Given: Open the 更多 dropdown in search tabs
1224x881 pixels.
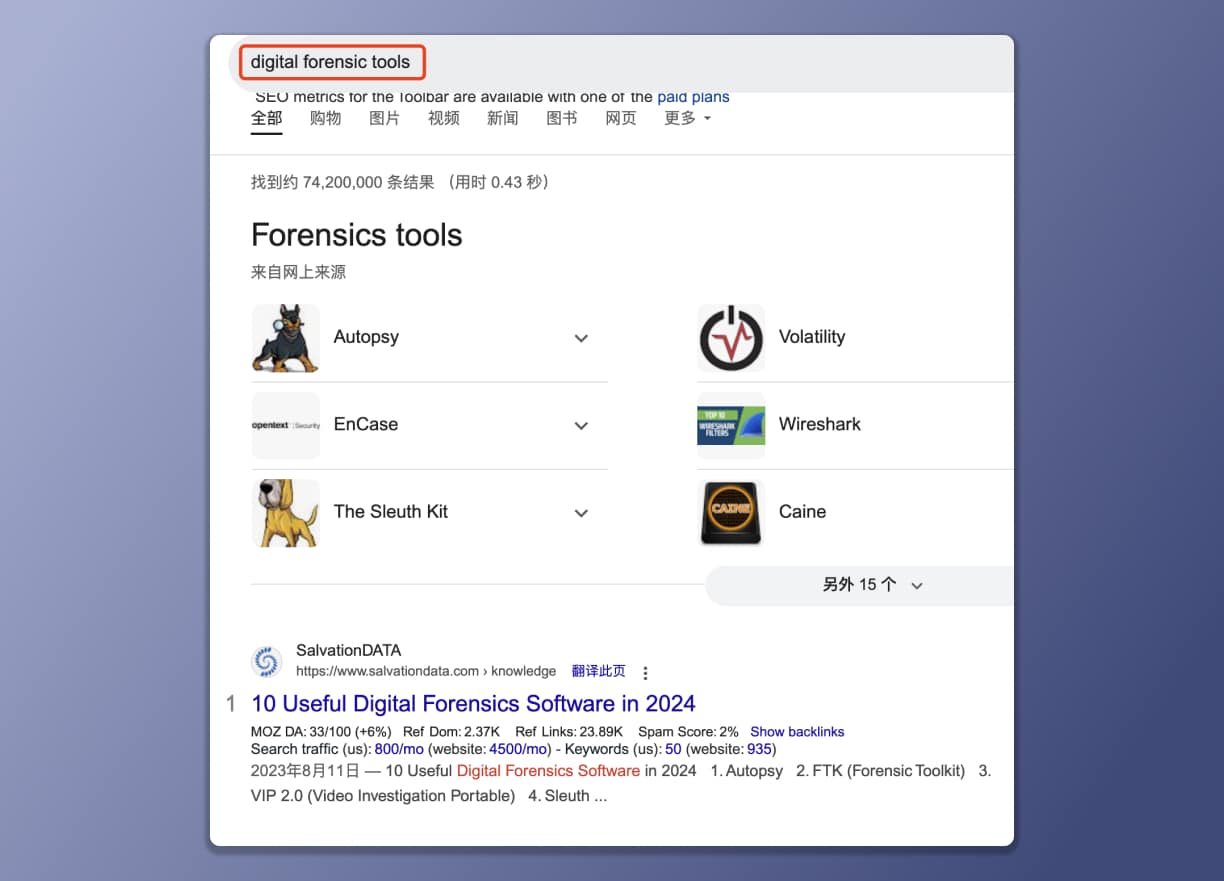Looking at the screenshot, I should click(688, 118).
